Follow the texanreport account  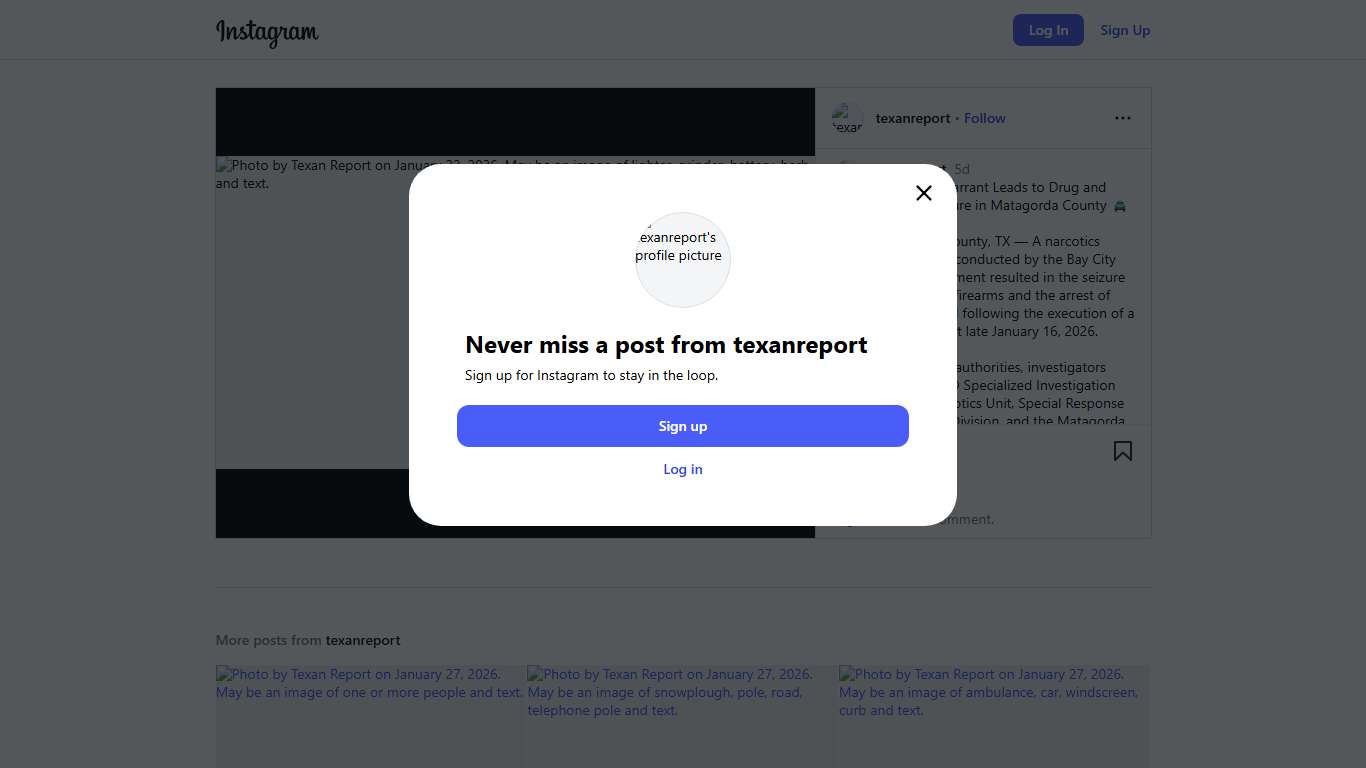click(984, 118)
